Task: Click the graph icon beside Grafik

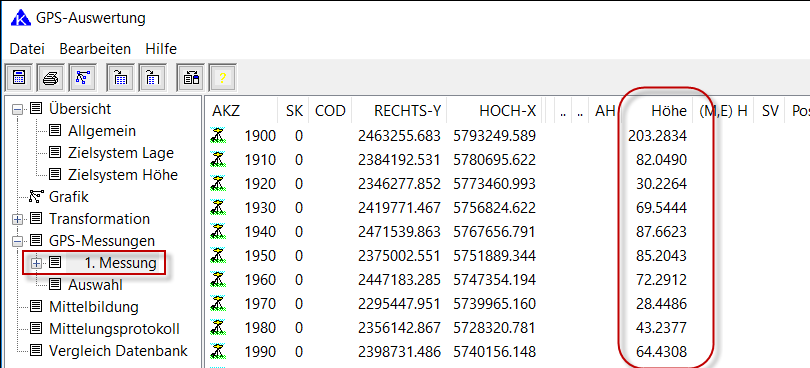Action: tap(37, 196)
